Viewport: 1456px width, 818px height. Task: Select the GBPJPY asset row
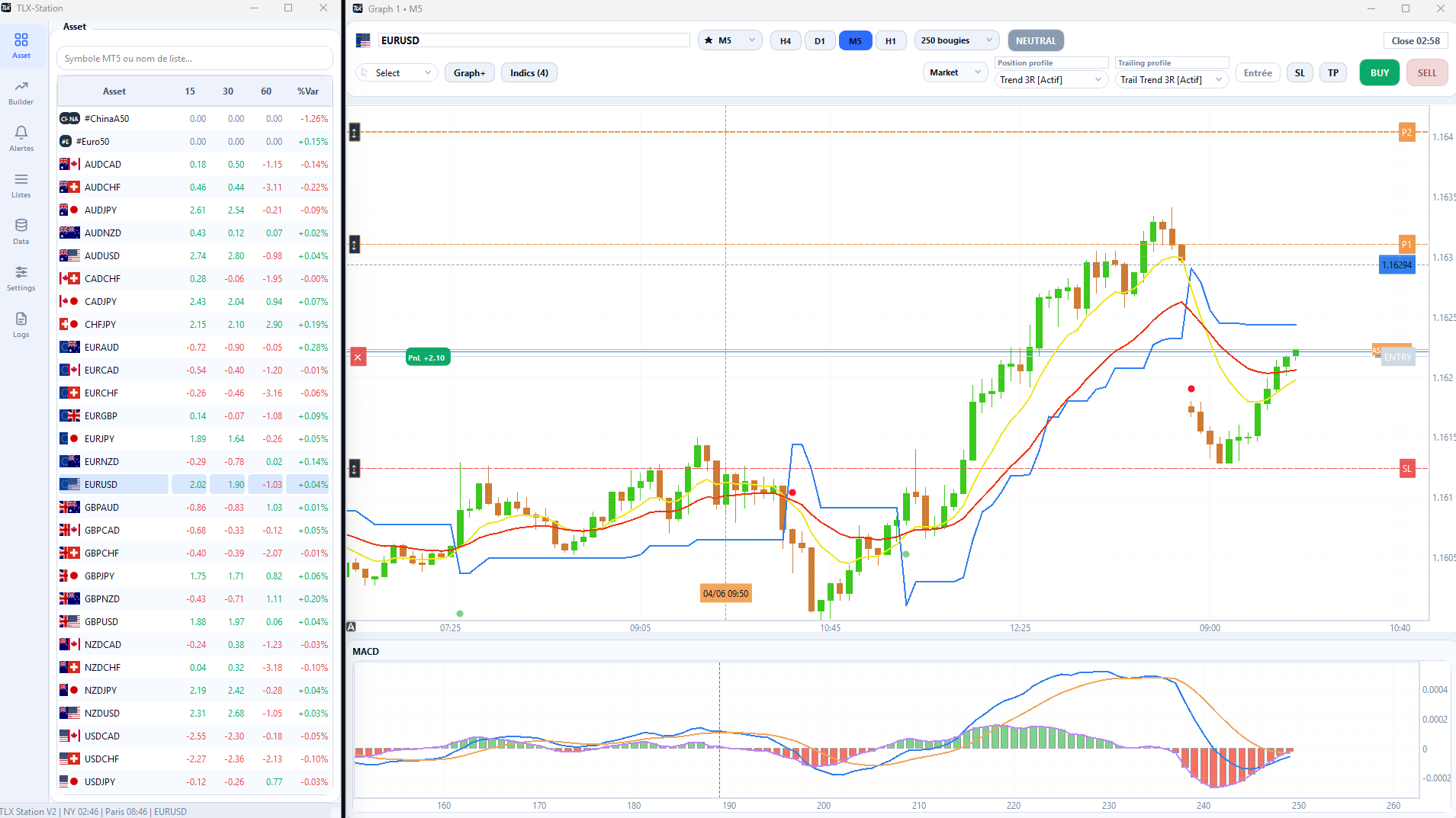click(x=194, y=576)
